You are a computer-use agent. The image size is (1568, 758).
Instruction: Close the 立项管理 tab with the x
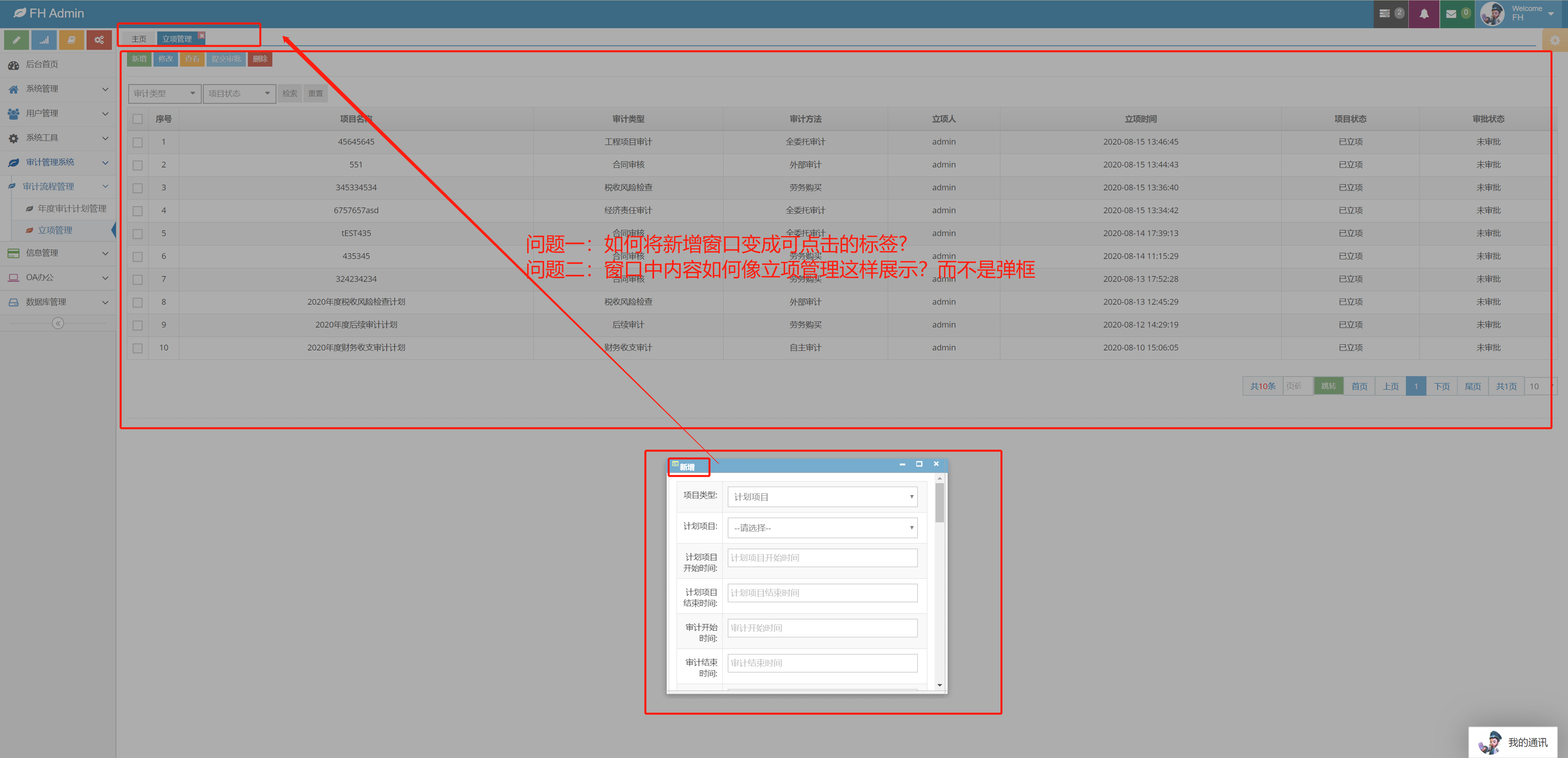pos(201,35)
